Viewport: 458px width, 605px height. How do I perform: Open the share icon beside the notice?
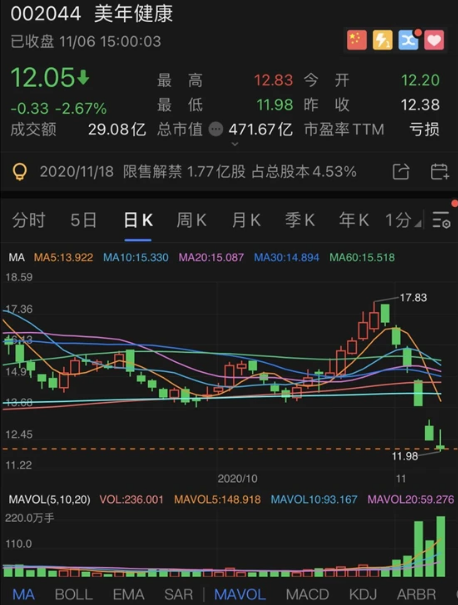[x=401, y=171]
